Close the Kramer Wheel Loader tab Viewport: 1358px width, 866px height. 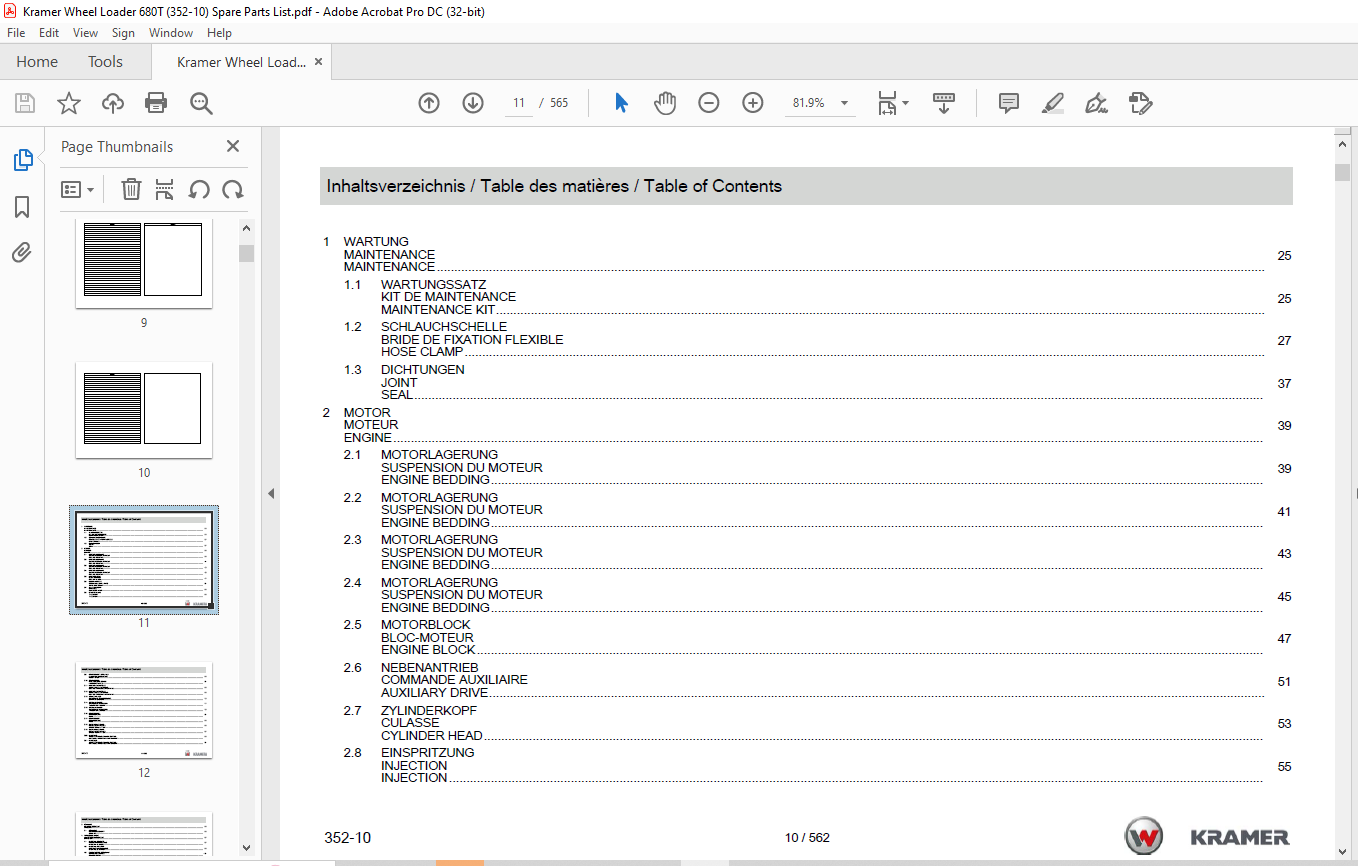(x=319, y=62)
